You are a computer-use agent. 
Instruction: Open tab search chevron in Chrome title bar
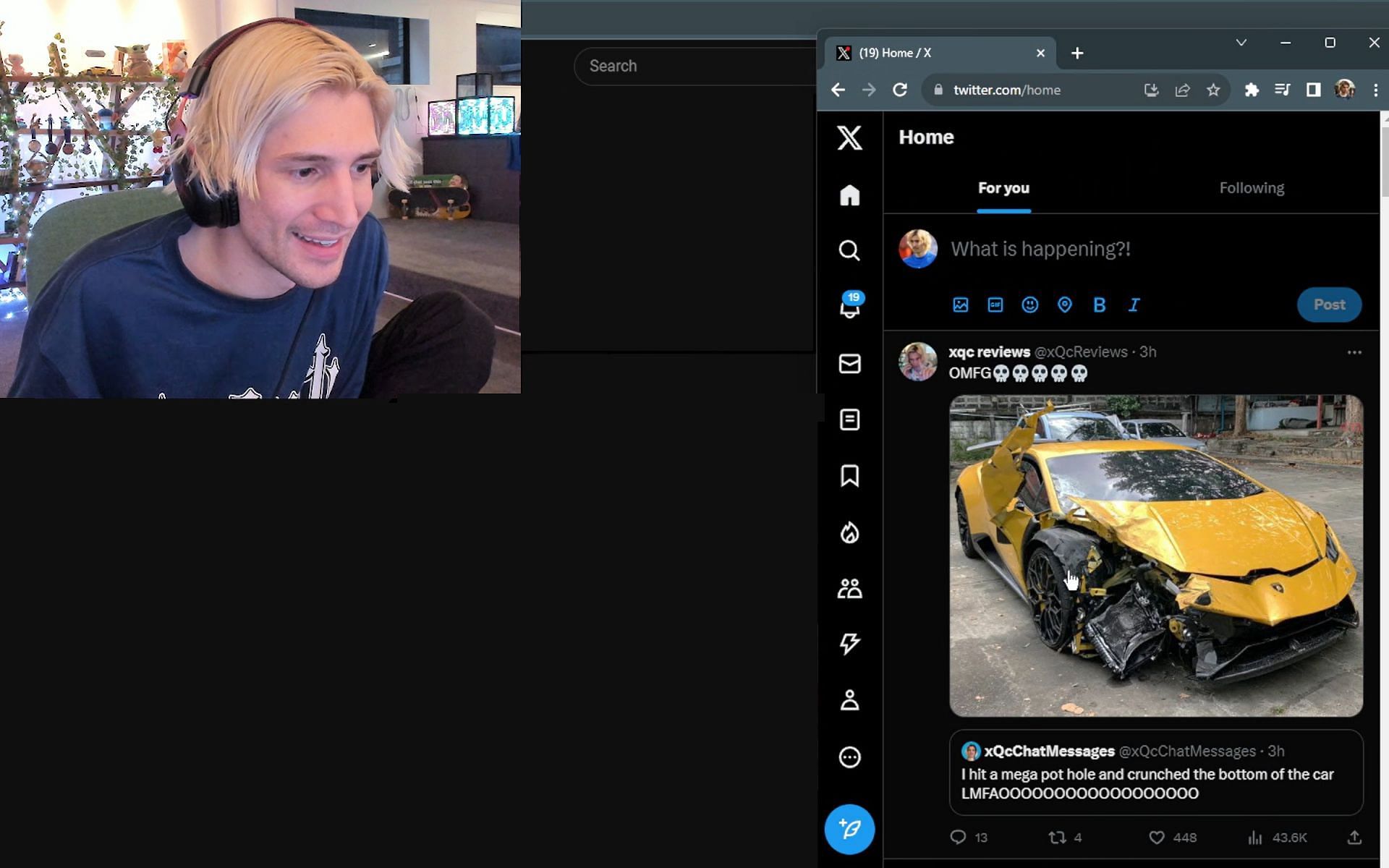tap(1241, 43)
